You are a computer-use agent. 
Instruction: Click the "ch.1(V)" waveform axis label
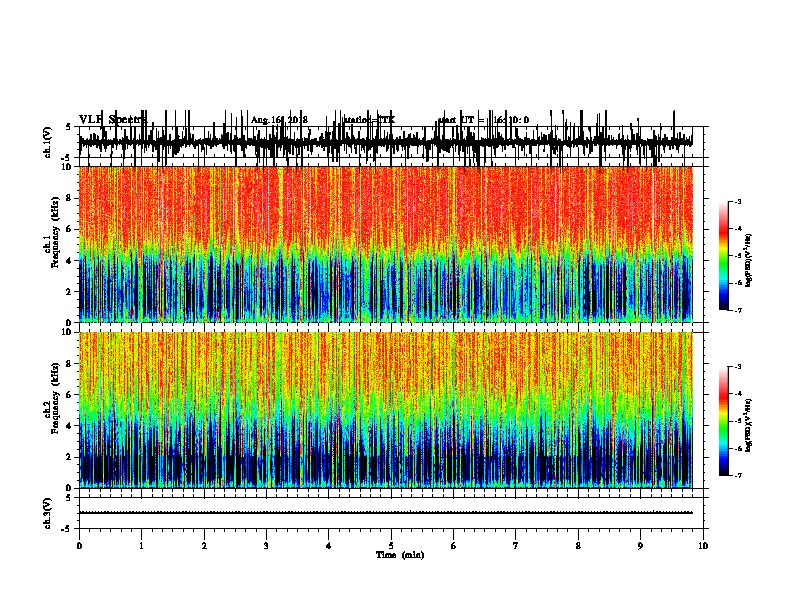(x=48, y=142)
